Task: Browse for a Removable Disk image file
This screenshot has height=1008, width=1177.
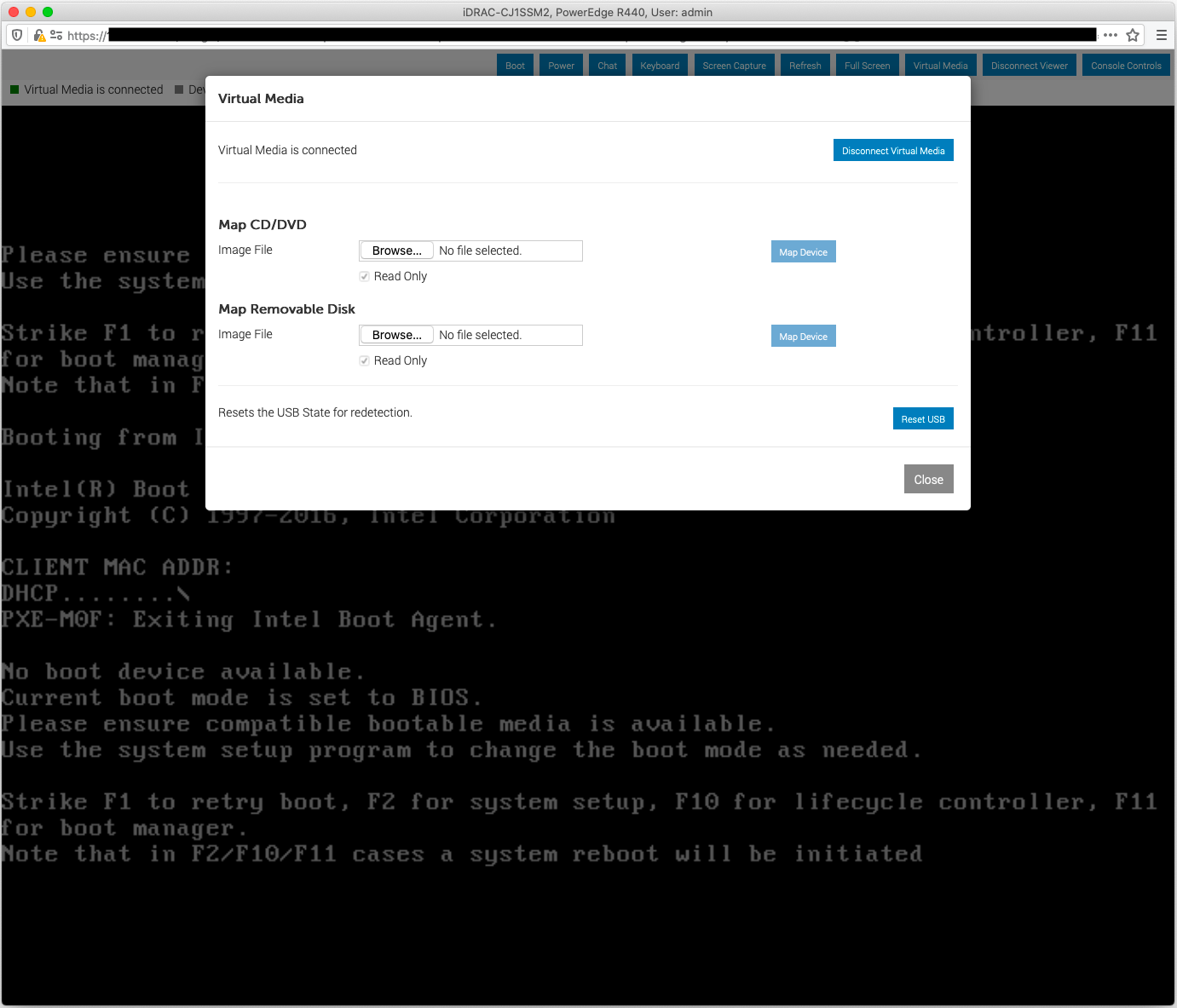Action: pos(395,335)
